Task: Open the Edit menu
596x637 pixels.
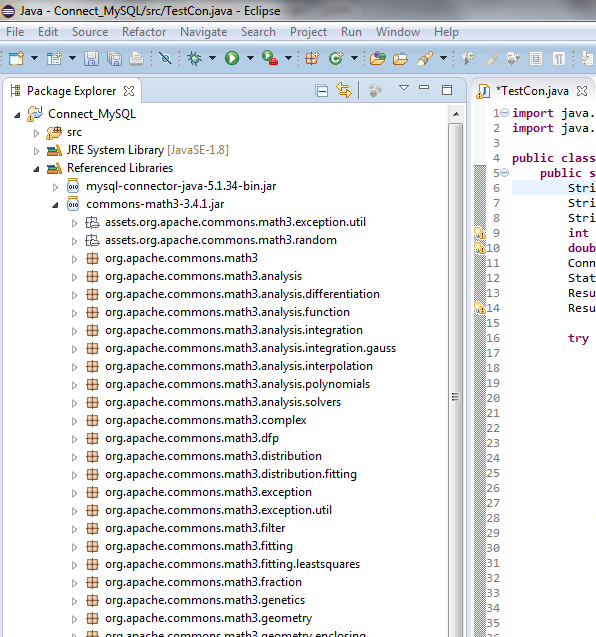Action: point(48,32)
